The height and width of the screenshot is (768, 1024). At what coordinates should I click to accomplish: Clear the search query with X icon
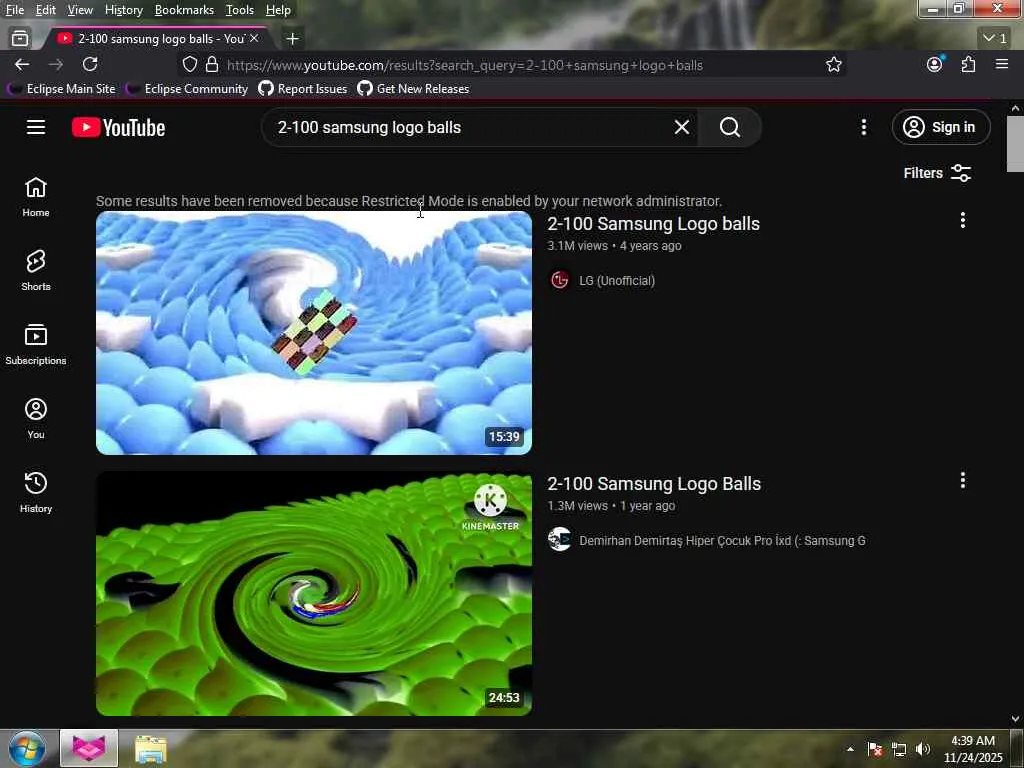[x=681, y=127]
